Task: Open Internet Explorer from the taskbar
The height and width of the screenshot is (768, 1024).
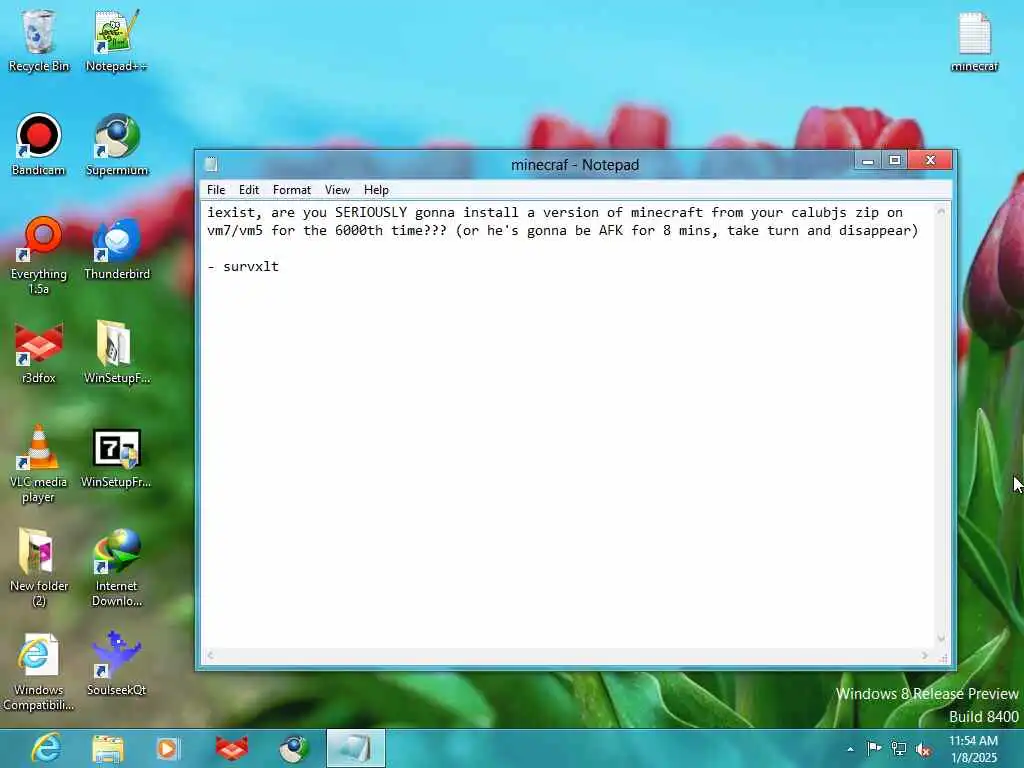Action: 46,748
